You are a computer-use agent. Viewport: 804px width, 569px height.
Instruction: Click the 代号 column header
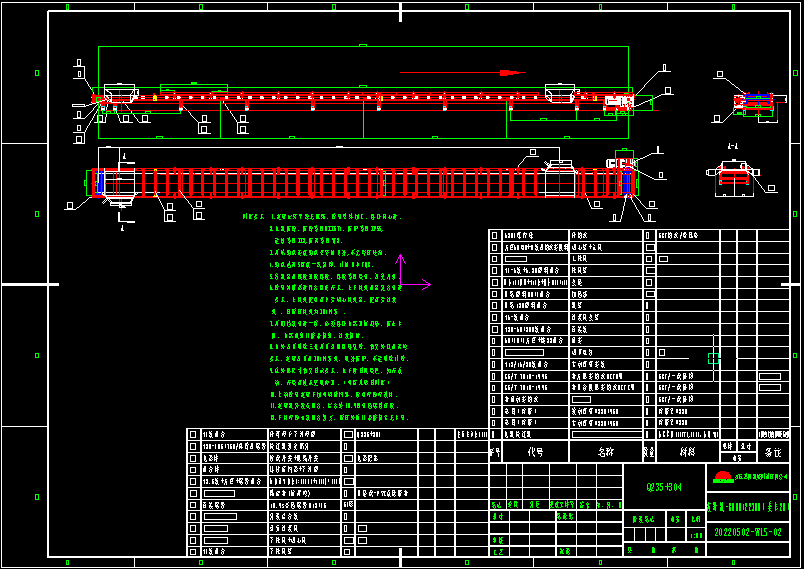(x=535, y=452)
